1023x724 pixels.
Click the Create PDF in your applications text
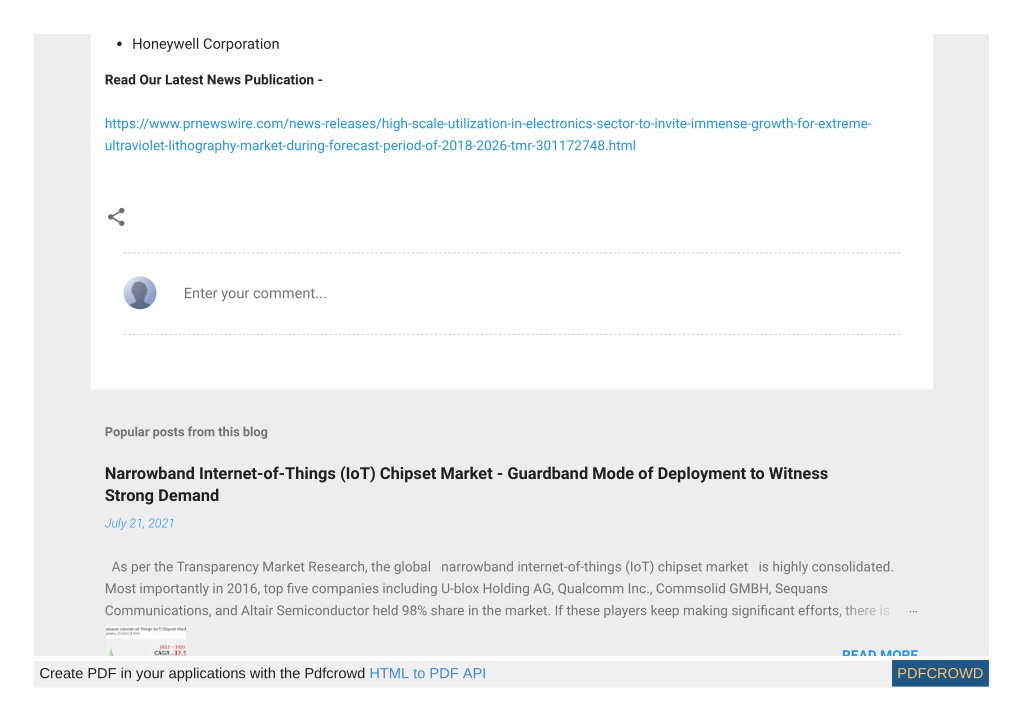coord(202,674)
